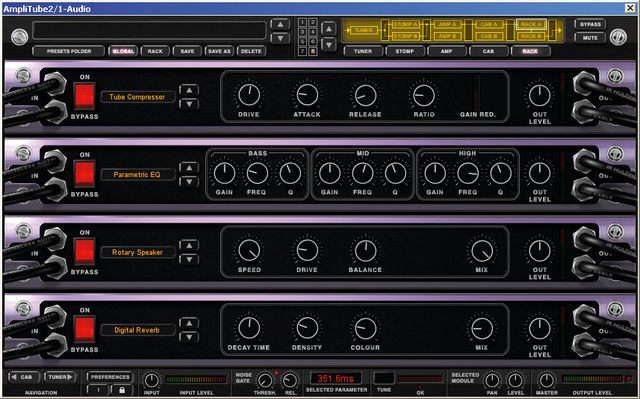
Task: Switch to the CAB module tab
Action: point(489,51)
